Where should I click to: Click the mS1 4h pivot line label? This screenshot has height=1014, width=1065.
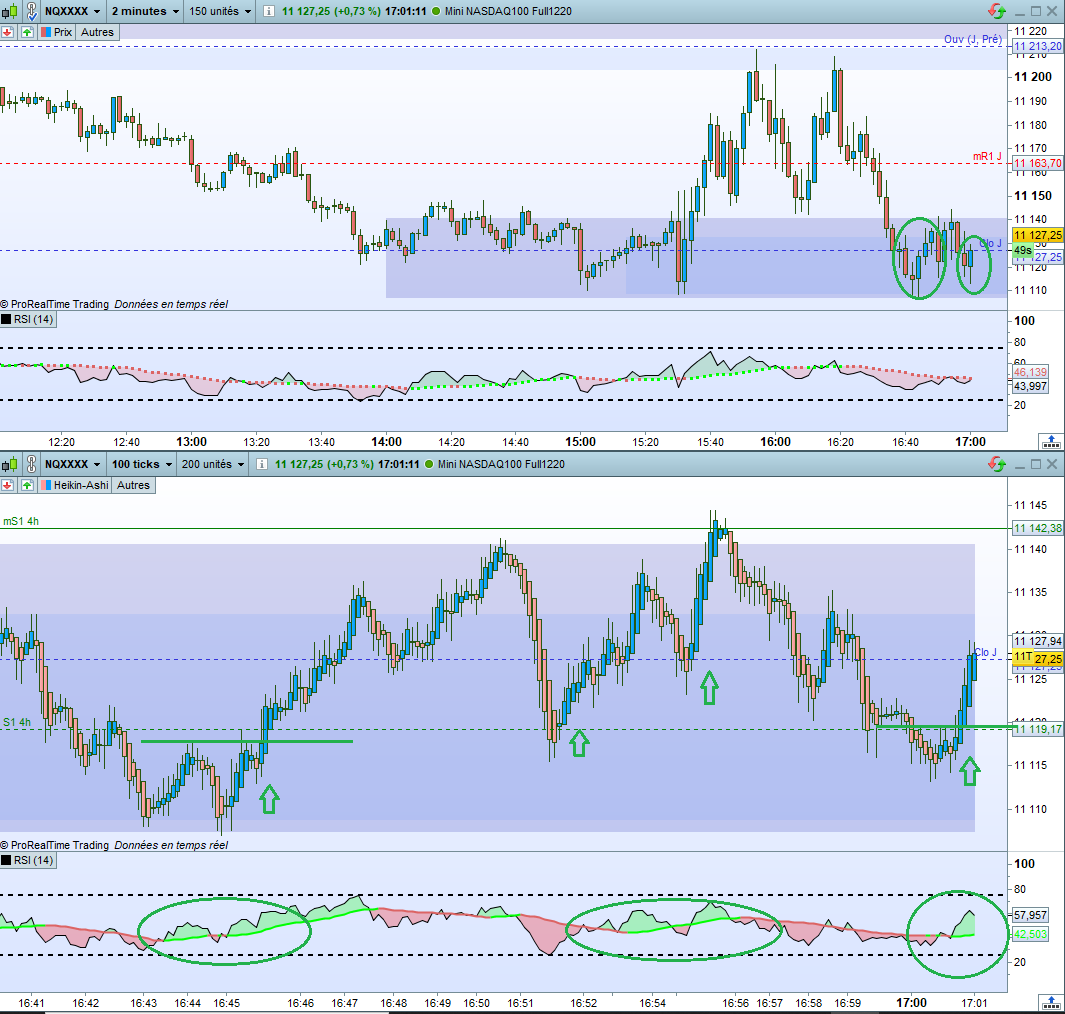point(21,521)
